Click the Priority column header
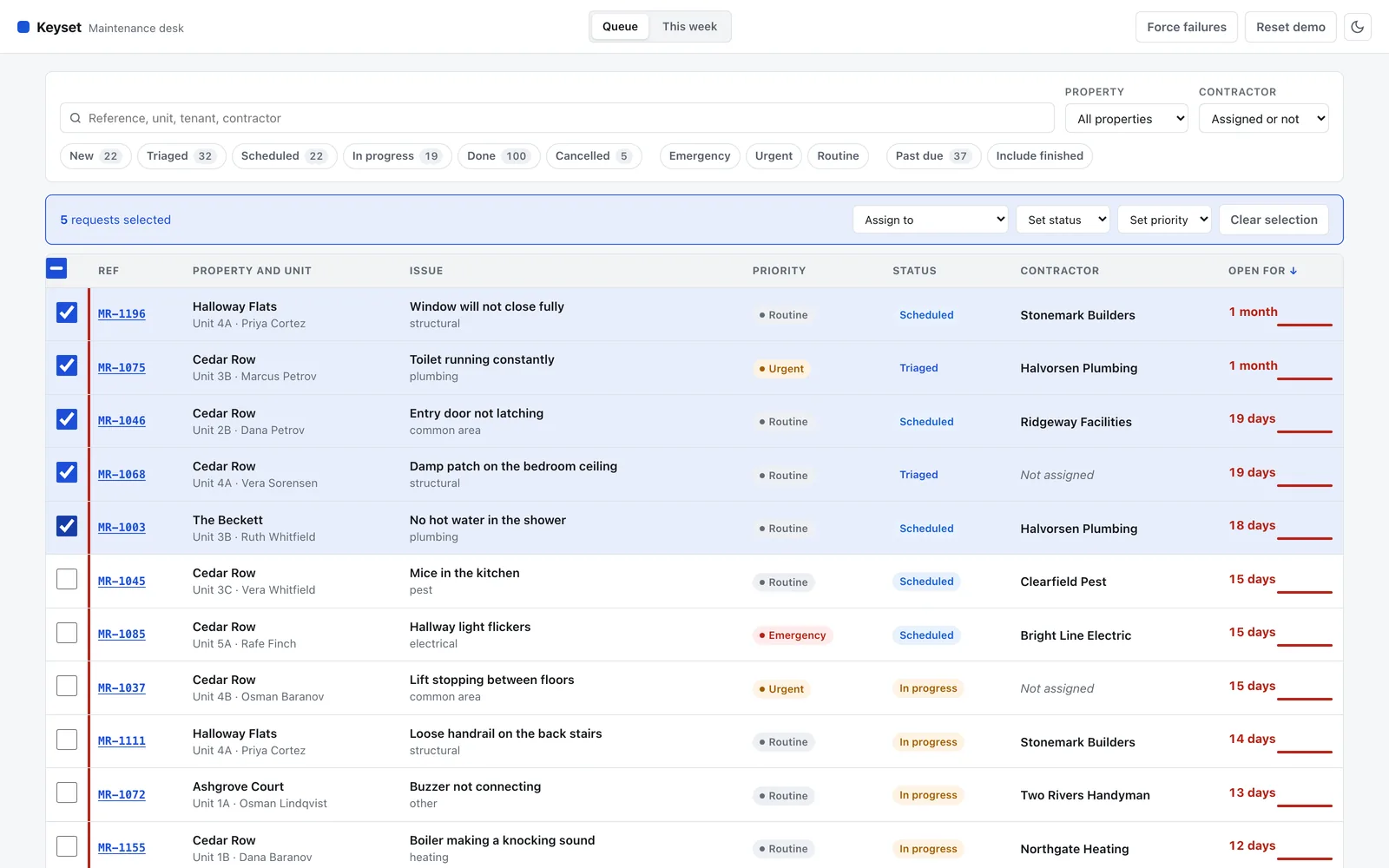Image resolution: width=1389 pixels, height=868 pixels. 779,271
